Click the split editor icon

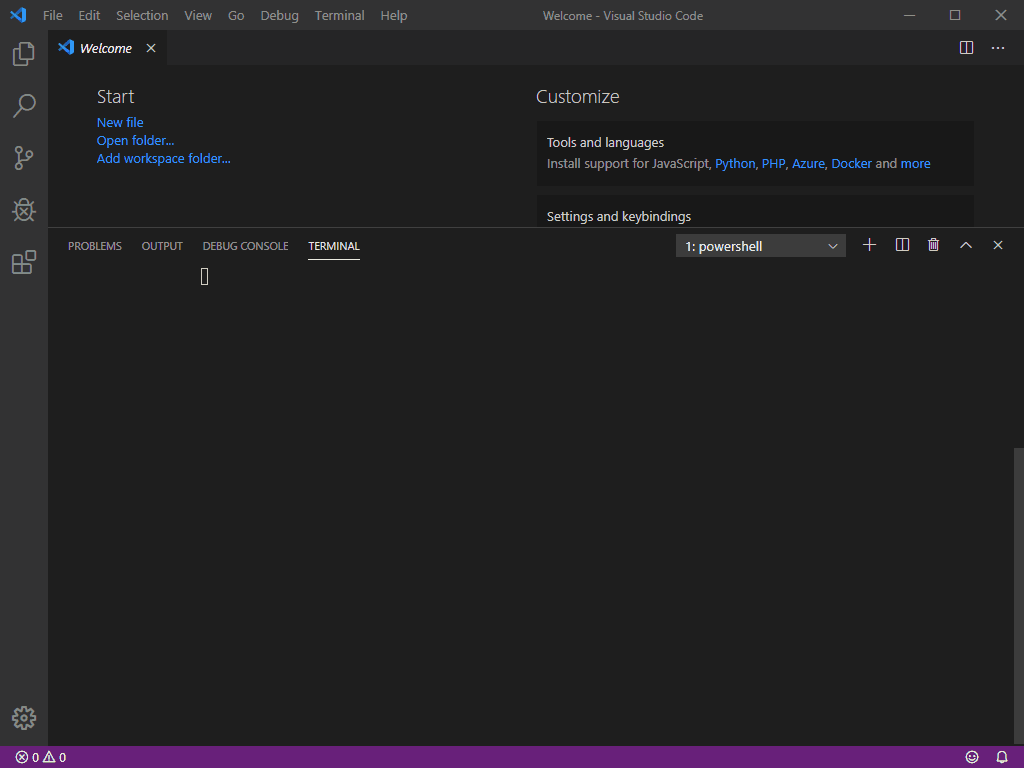pyautogui.click(x=967, y=48)
